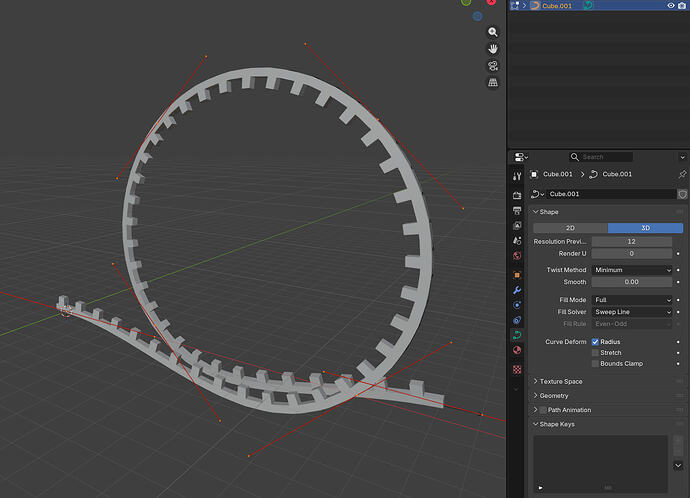This screenshot has width=690, height=498.
Task: Open the Fill Mode dropdown
Action: tap(632, 300)
